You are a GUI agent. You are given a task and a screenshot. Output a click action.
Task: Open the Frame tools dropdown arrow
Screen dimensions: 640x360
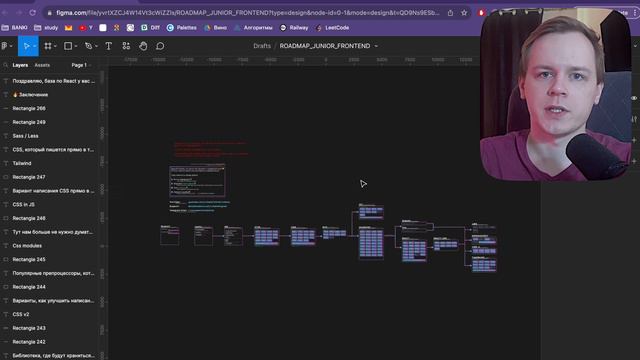point(55,47)
